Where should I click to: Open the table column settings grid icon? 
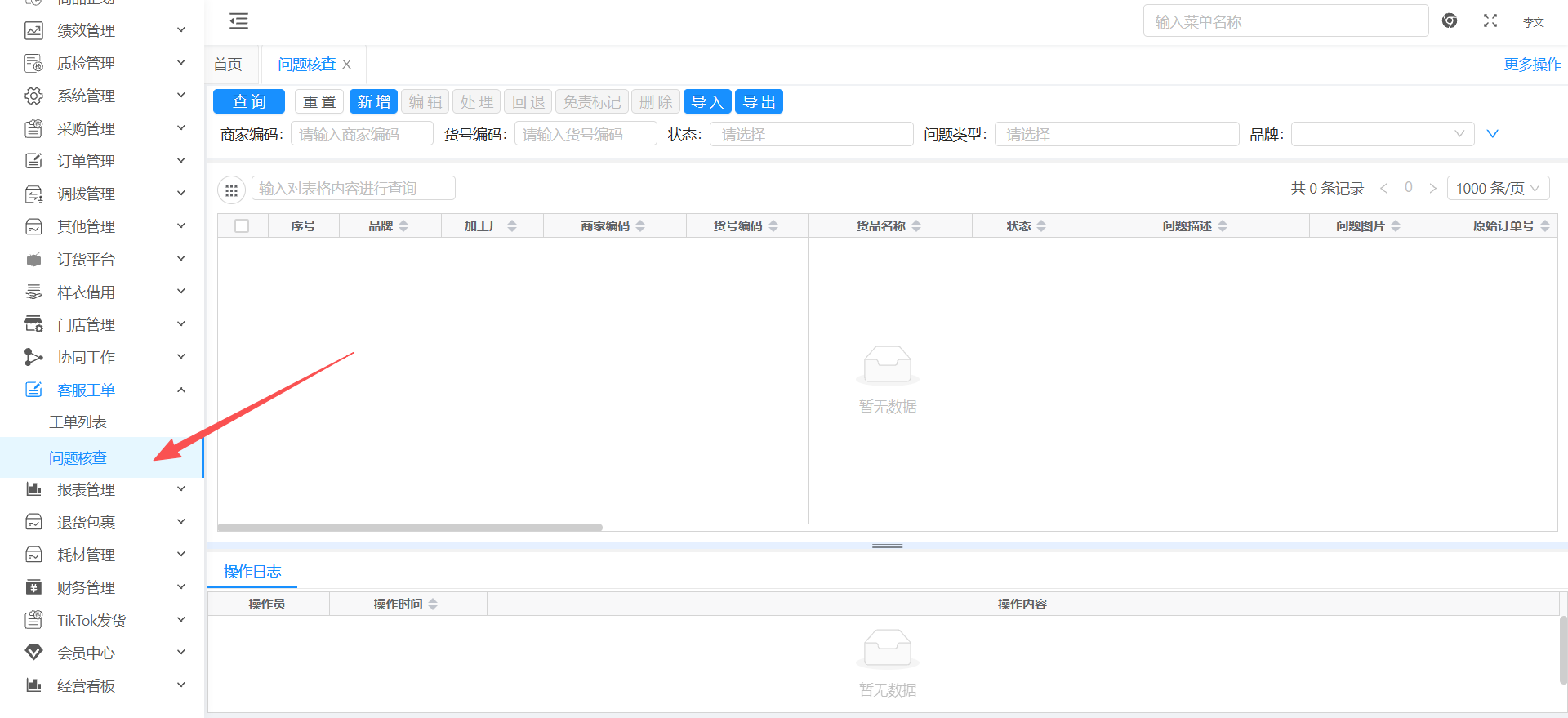coord(231,190)
